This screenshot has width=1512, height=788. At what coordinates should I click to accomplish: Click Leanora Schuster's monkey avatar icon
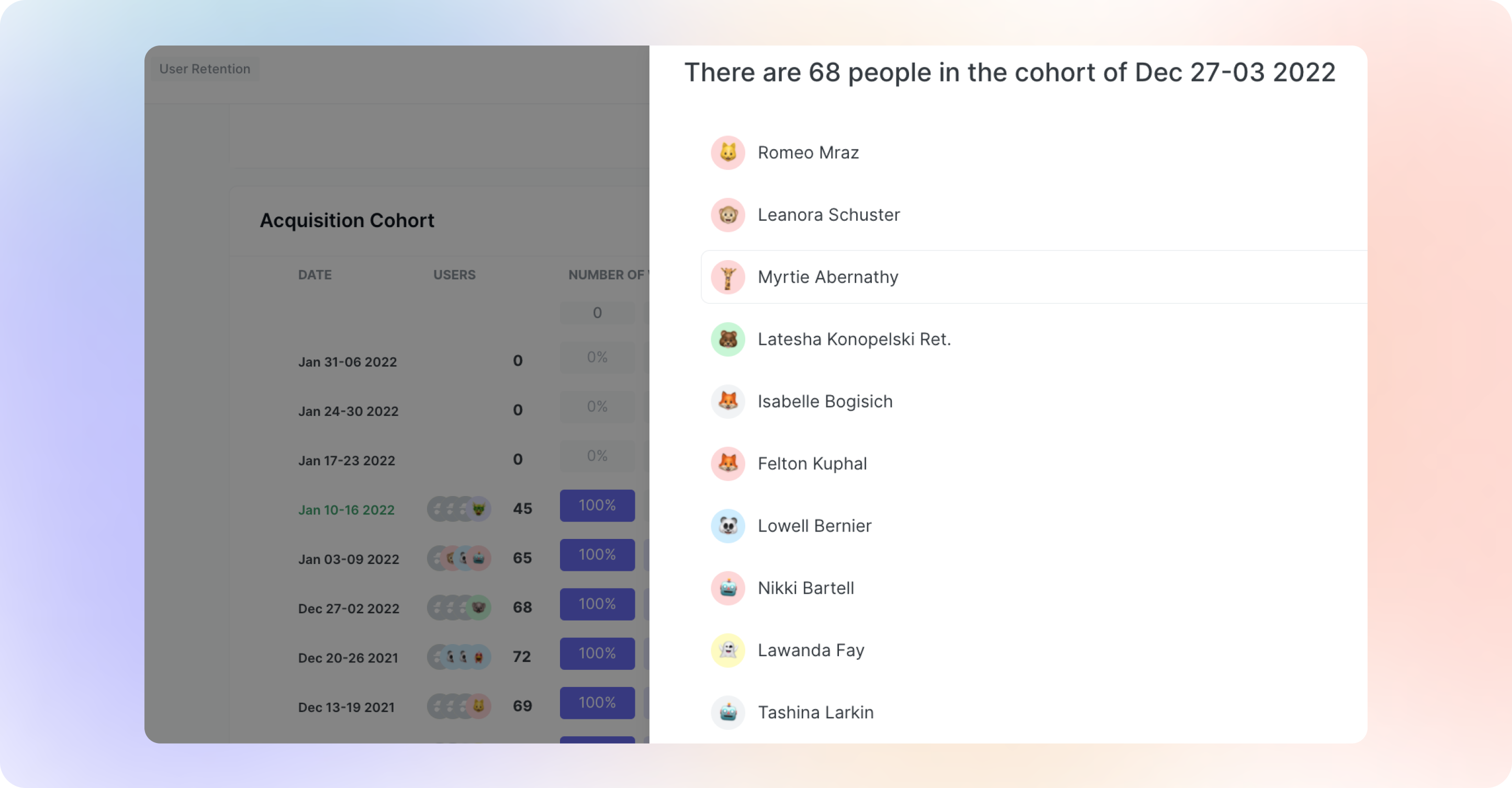click(728, 215)
